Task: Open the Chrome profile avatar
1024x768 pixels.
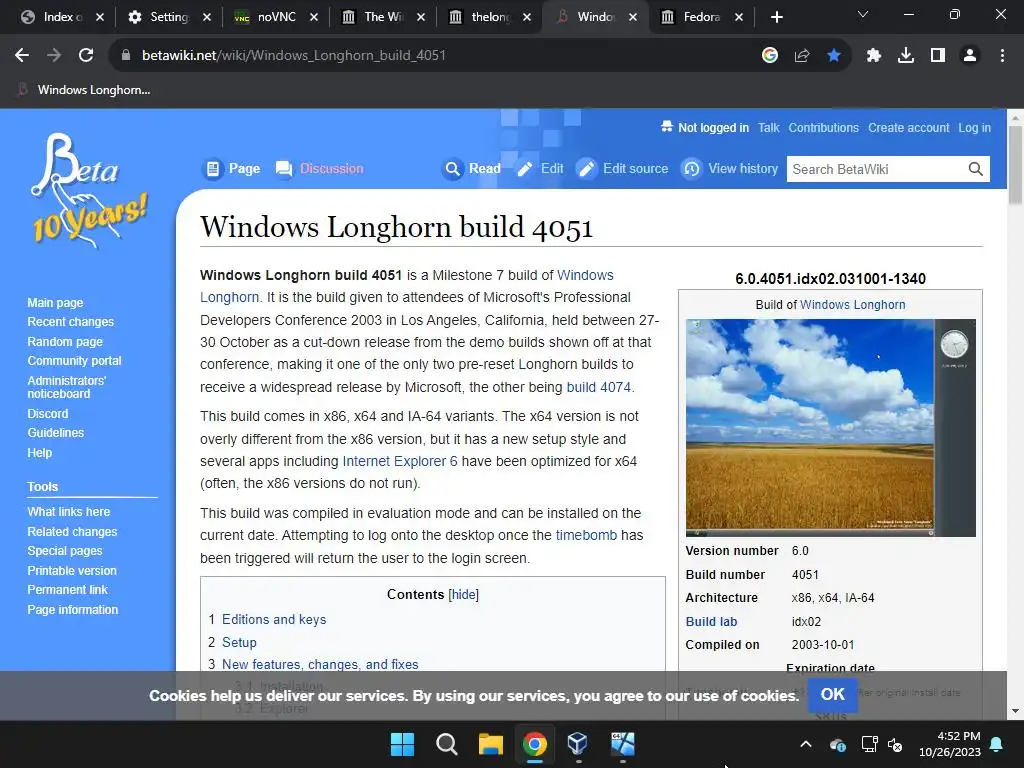Action: click(x=970, y=56)
